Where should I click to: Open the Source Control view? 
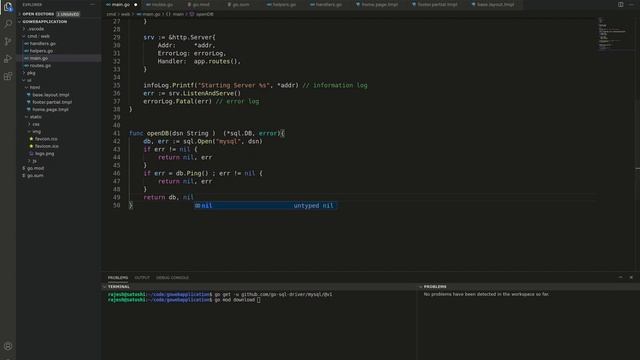pyautogui.click(x=8, y=41)
